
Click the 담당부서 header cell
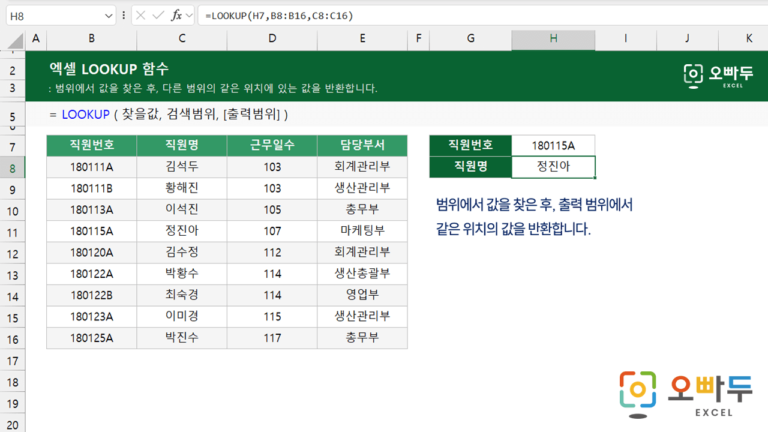pyautogui.click(x=362, y=145)
